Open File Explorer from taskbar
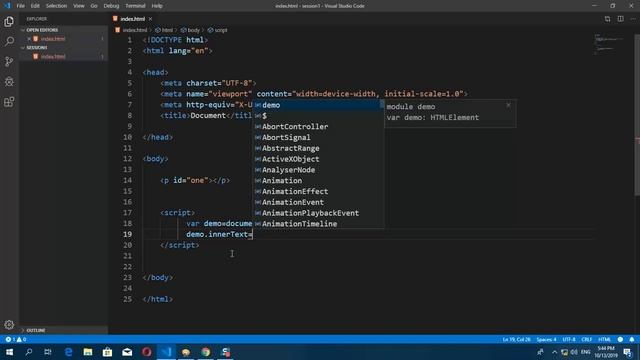Image resolution: width=640 pixels, height=360 pixels. tap(88, 352)
